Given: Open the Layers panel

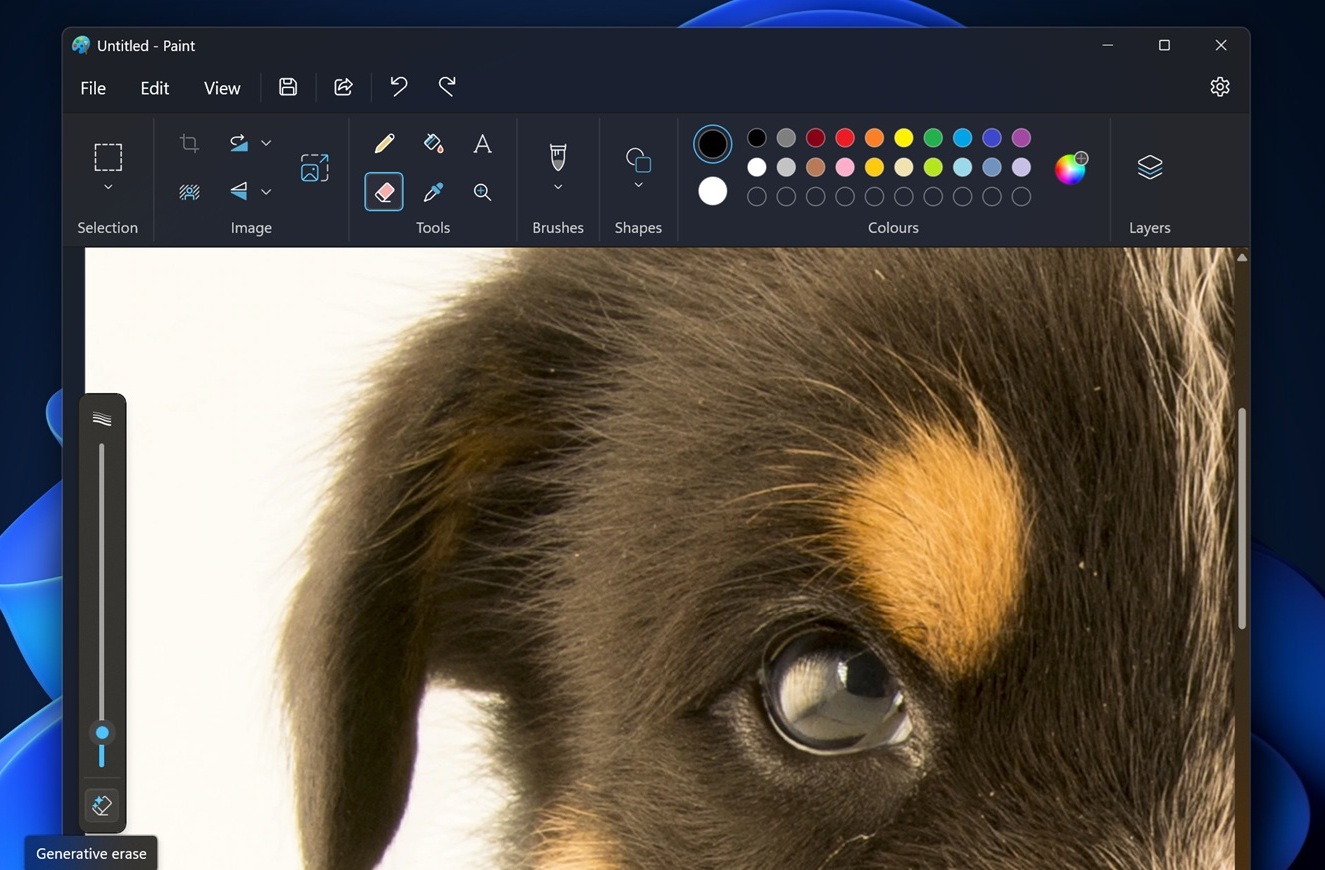Looking at the screenshot, I should tap(1149, 166).
